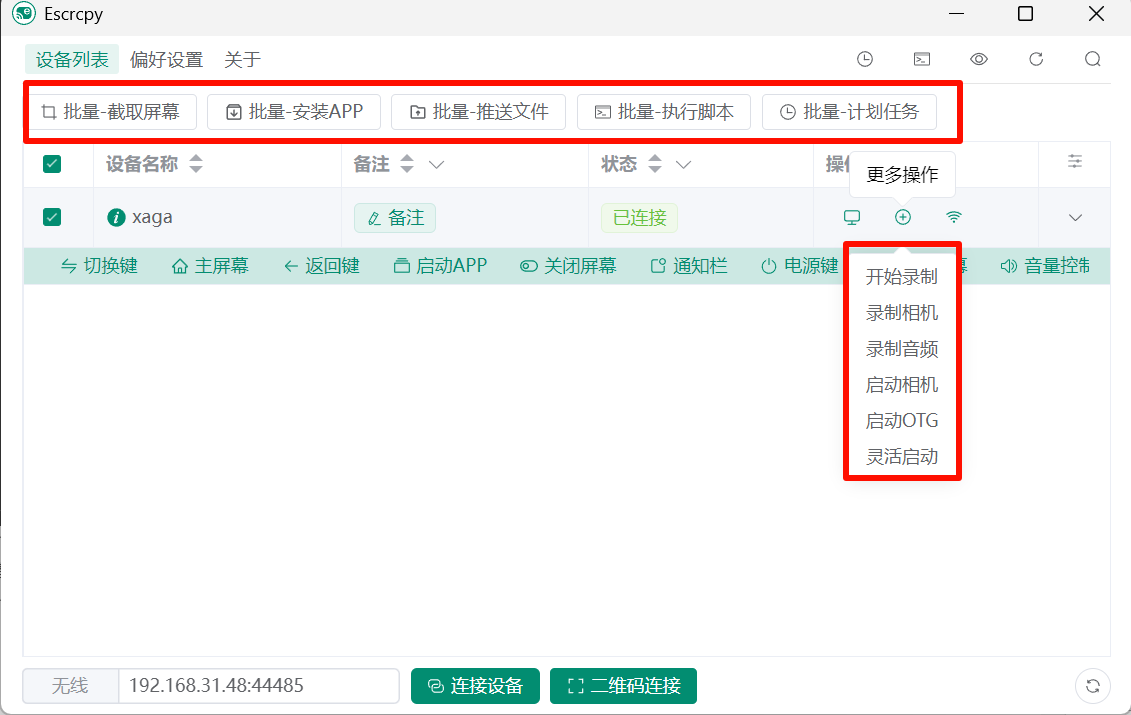Screen dimensions: 1131x715
Task: Click the refresh icon in top toolbar
Action: [x=1036, y=59]
